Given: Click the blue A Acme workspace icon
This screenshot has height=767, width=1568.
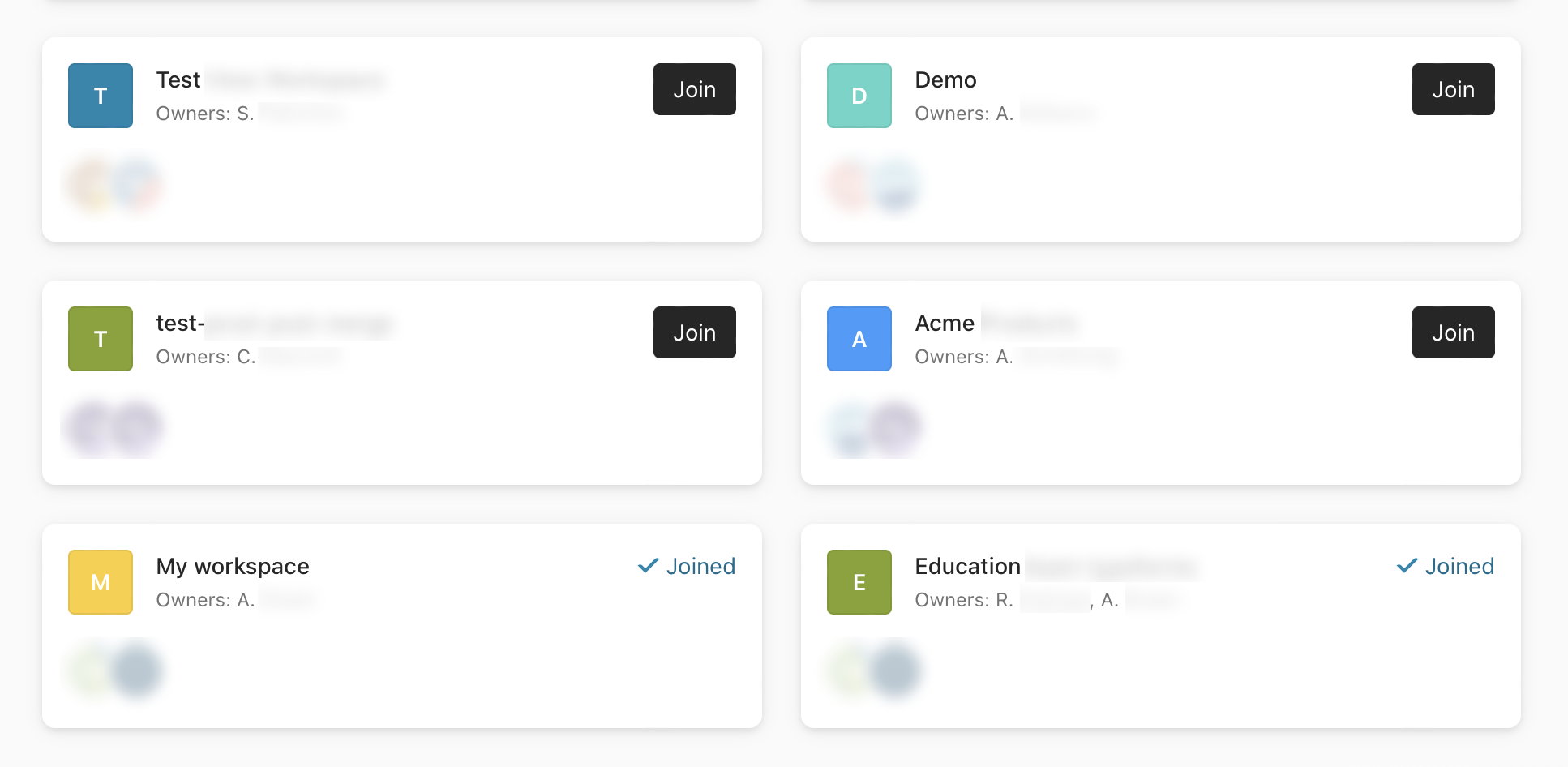Looking at the screenshot, I should point(859,339).
